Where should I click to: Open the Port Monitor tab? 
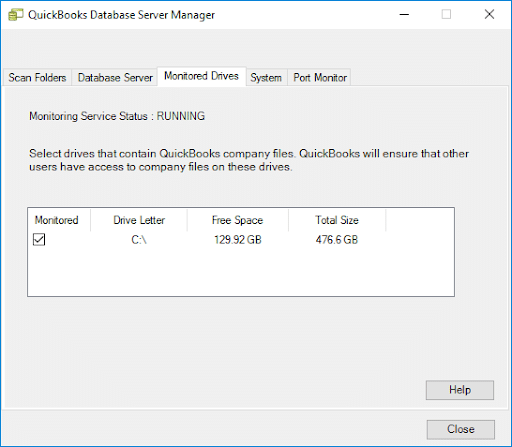point(320,77)
